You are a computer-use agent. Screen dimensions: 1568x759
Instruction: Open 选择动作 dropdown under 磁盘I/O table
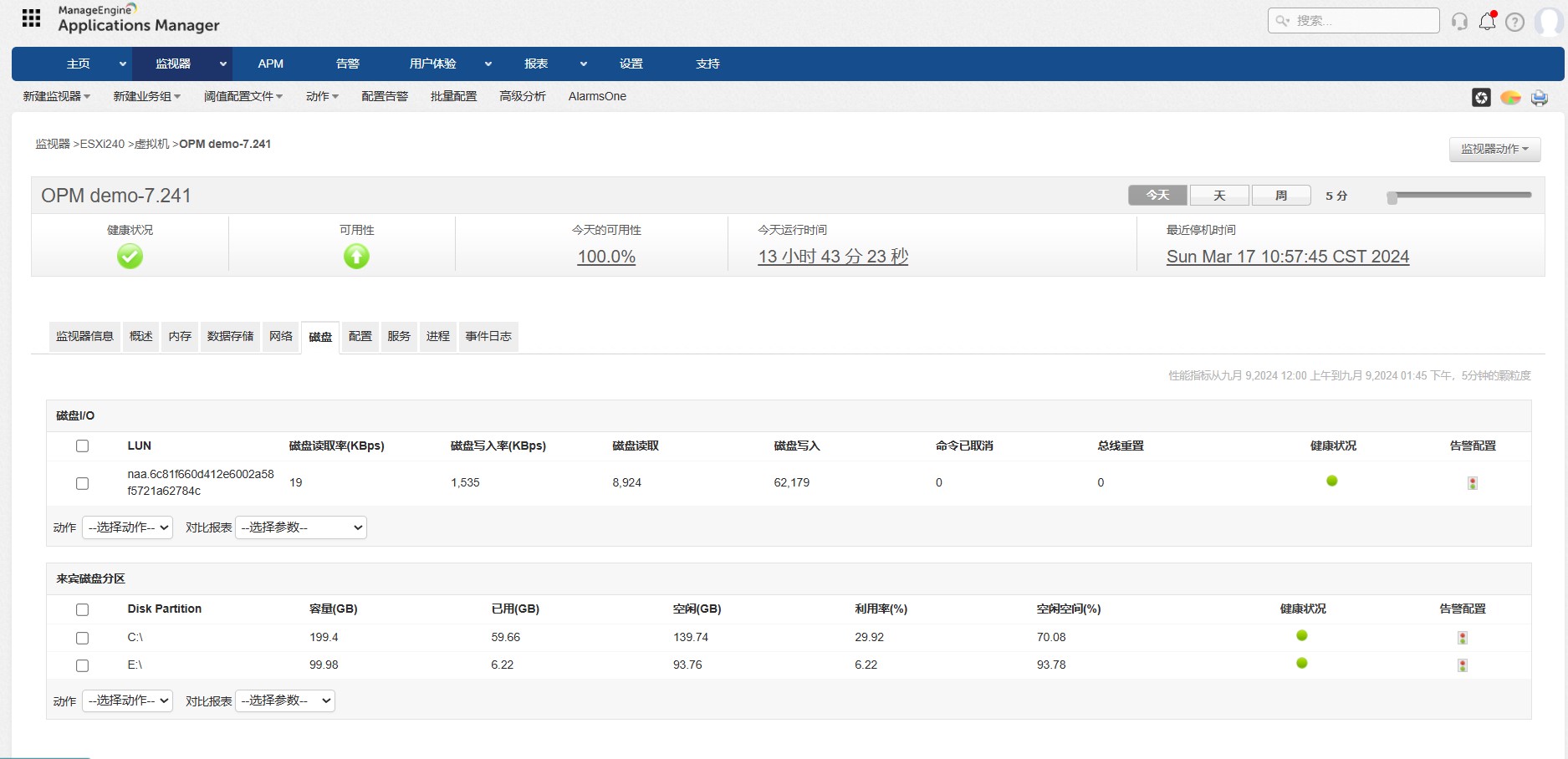[x=127, y=527]
